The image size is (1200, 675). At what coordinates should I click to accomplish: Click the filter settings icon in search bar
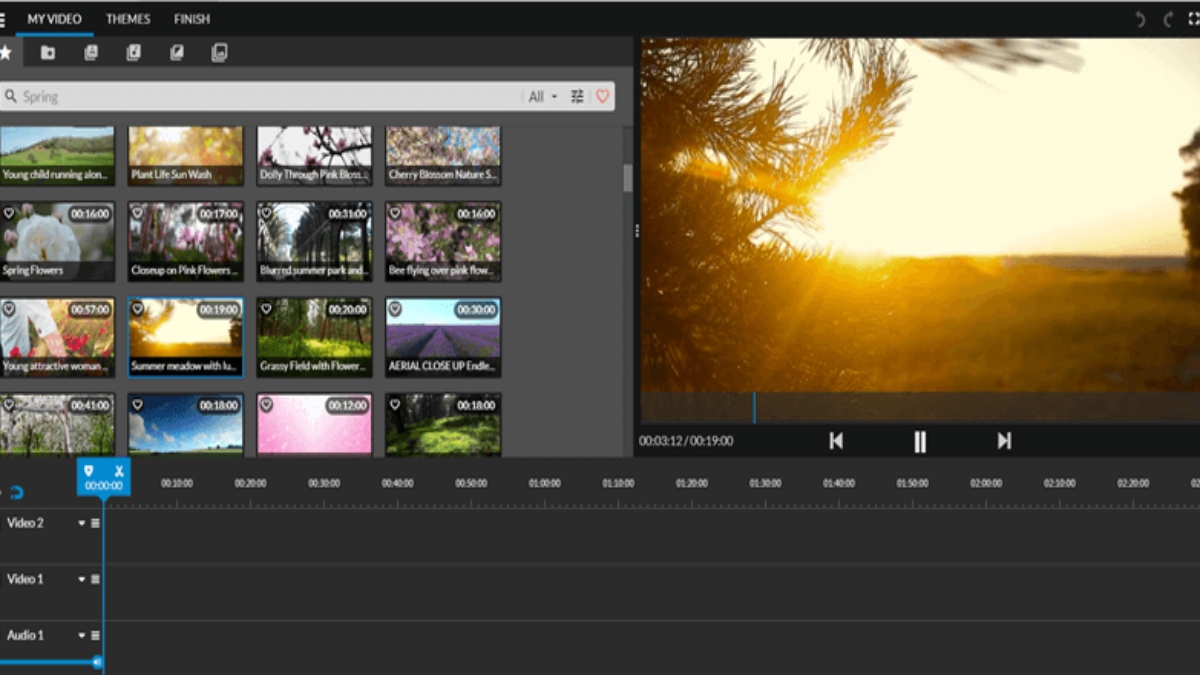click(577, 97)
